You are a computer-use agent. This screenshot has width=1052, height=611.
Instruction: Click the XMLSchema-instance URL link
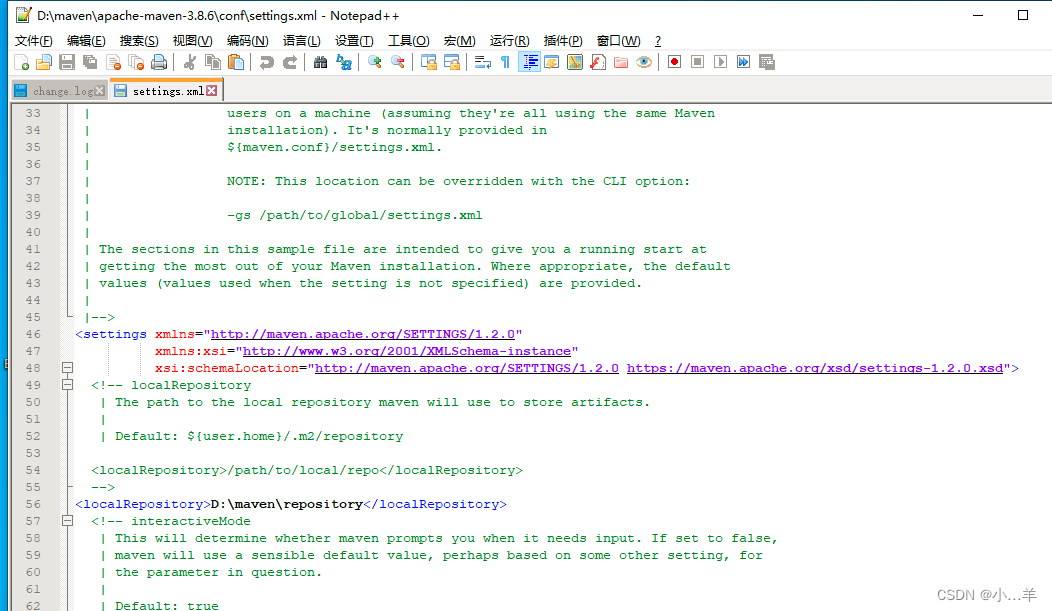coord(407,351)
